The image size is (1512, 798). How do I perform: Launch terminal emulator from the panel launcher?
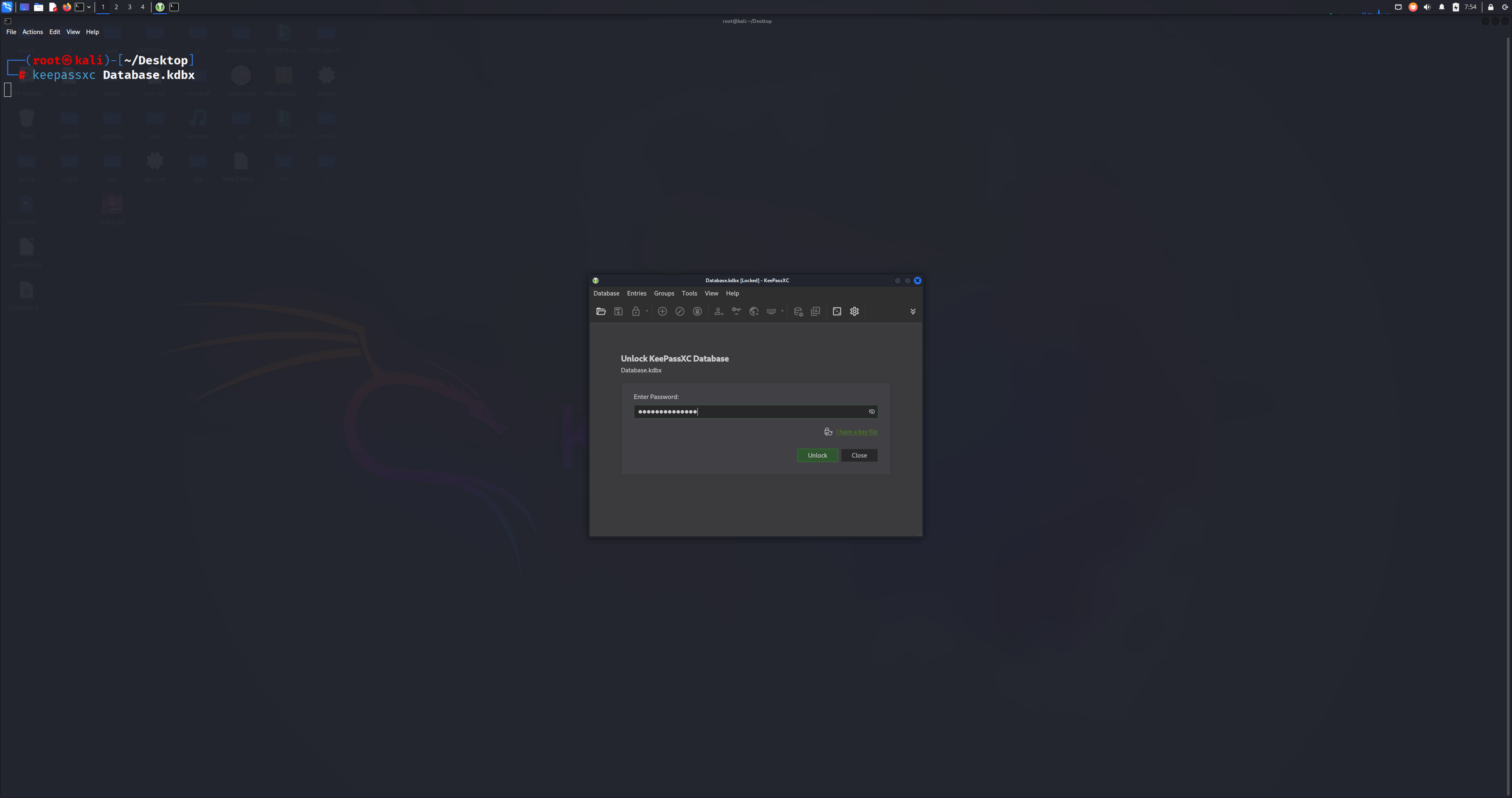[x=79, y=7]
